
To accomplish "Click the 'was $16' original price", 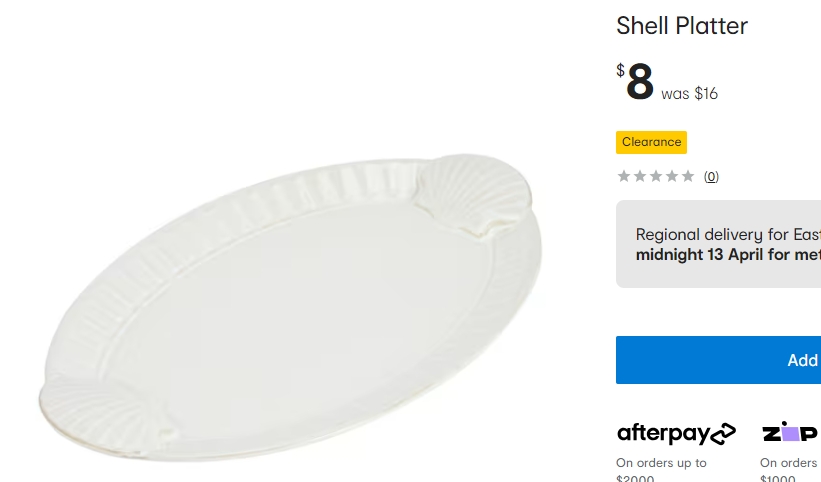I will [x=689, y=94].
